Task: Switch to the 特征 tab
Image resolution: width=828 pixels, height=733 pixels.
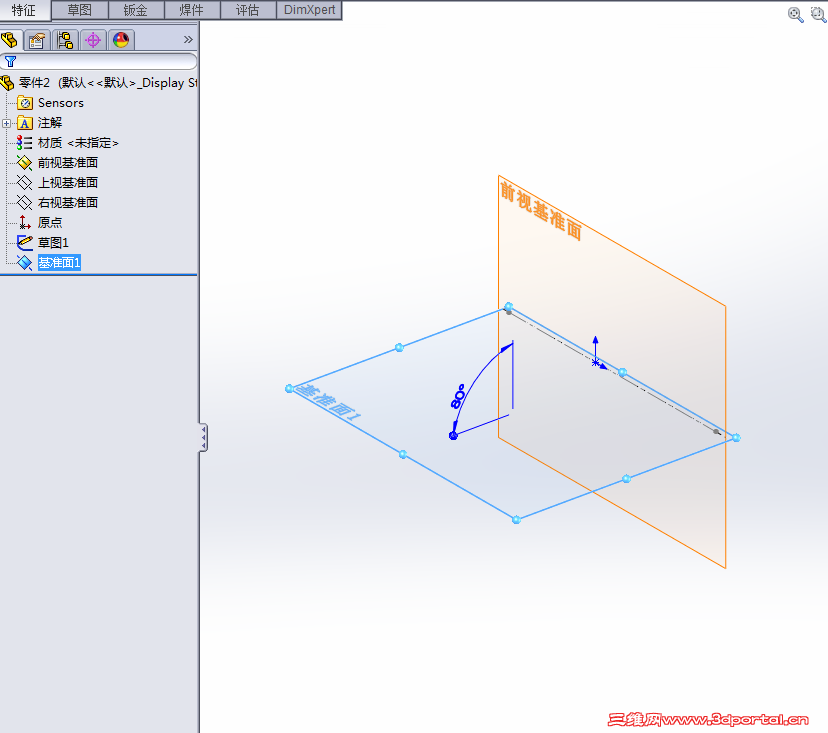Action: point(25,10)
